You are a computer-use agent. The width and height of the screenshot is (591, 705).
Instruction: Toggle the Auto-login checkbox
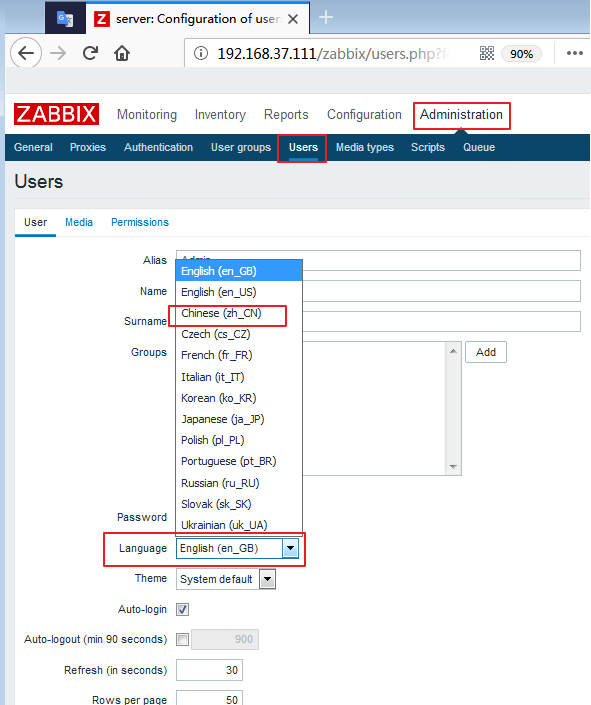coord(183,609)
